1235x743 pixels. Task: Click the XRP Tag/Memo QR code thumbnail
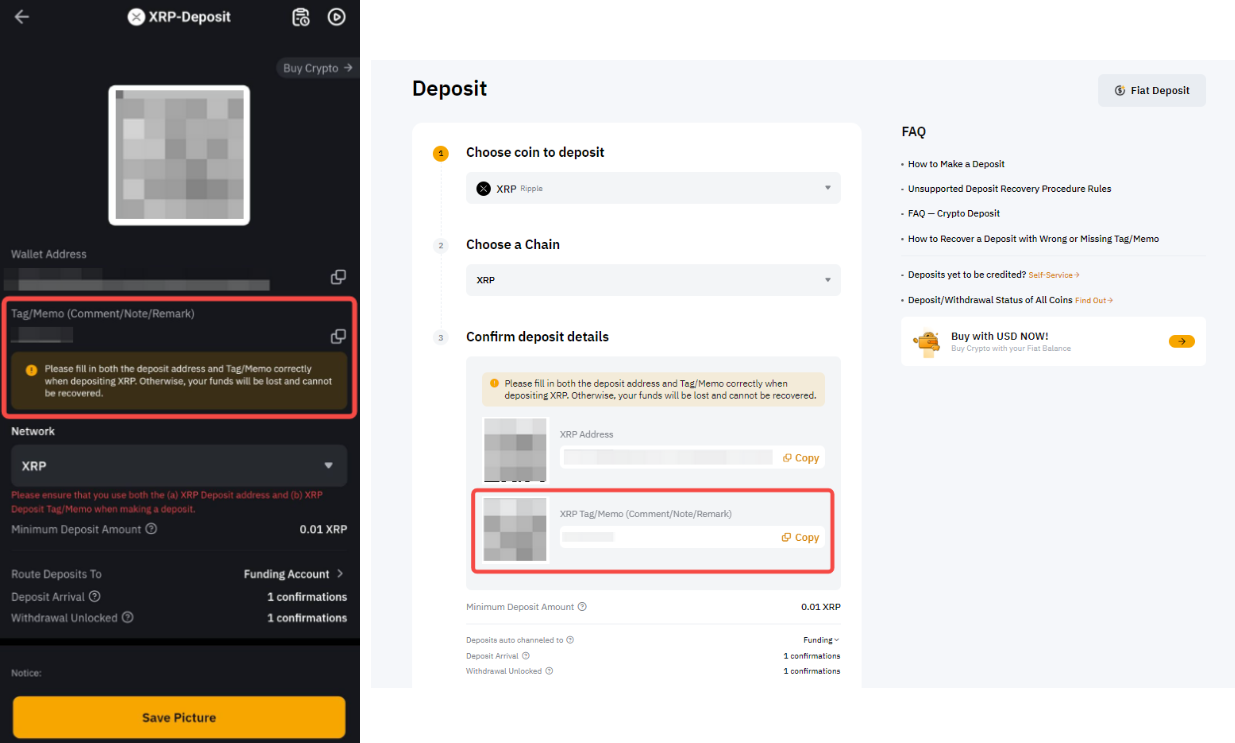(x=515, y=530)
